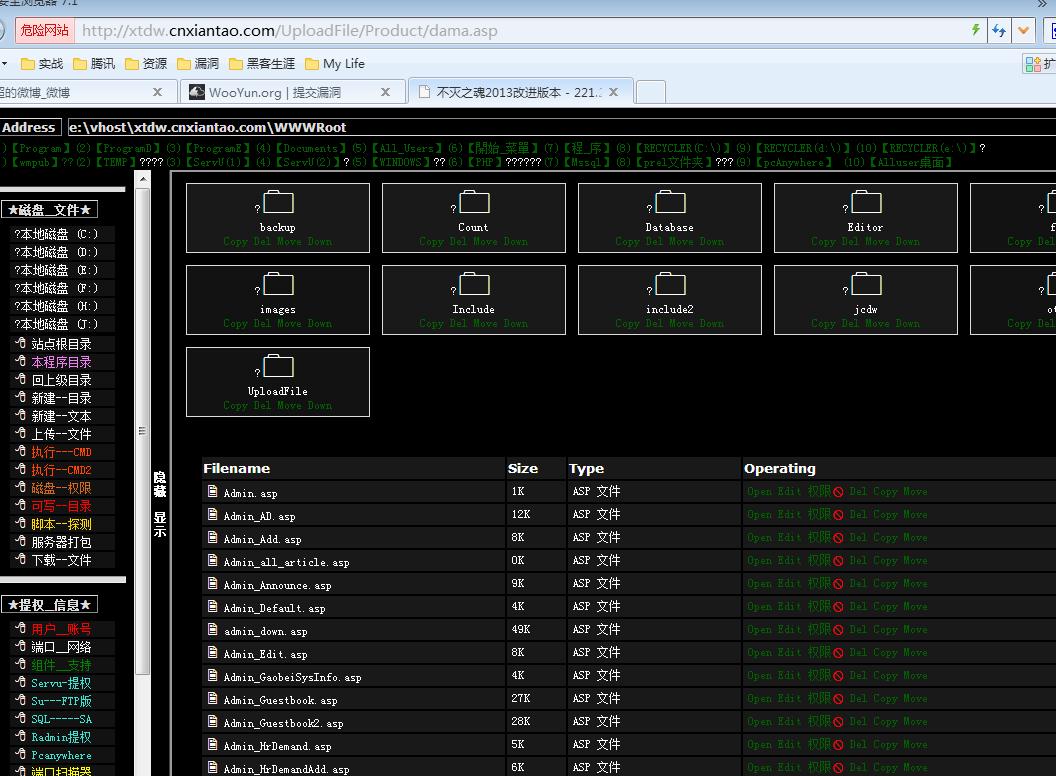Open the 黑客生涯 bookmarks folder
Screen dimensions: 1056x776
point(262,63)
